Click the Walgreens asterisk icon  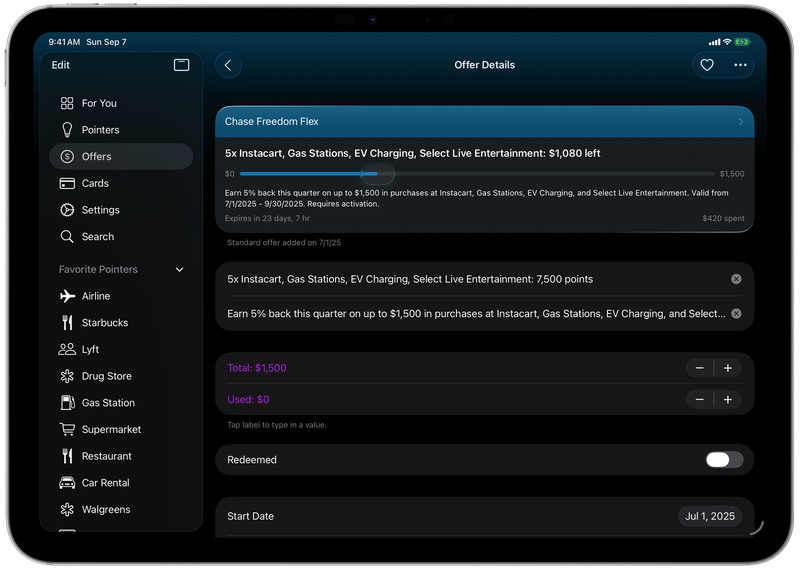(67, 509)
